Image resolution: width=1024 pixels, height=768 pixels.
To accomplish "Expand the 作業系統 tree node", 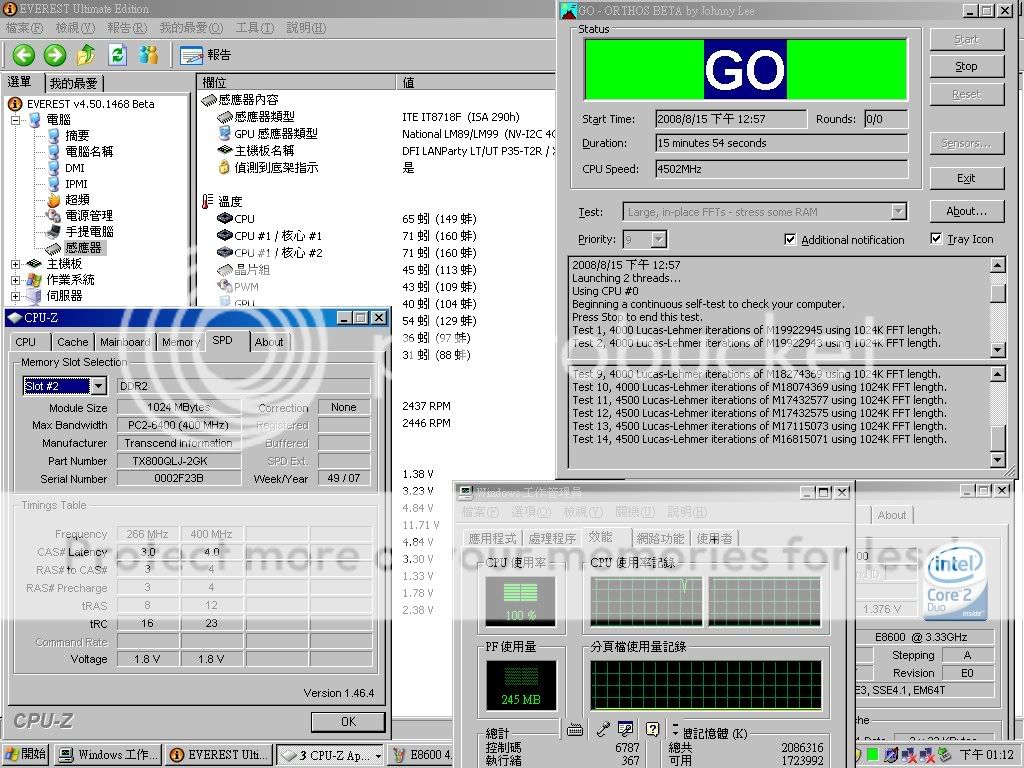I will tap(16, 280).
